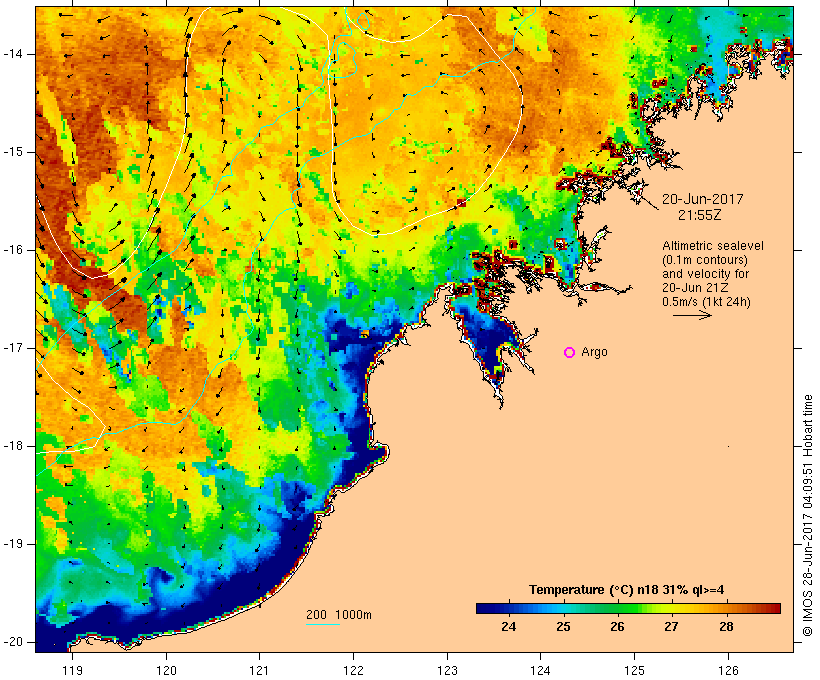The height and width of the screenshot is (680, 820).
Task: Click the date '20-Jun-2017' text
Action: pyautogui.click(x=702, y=199)
